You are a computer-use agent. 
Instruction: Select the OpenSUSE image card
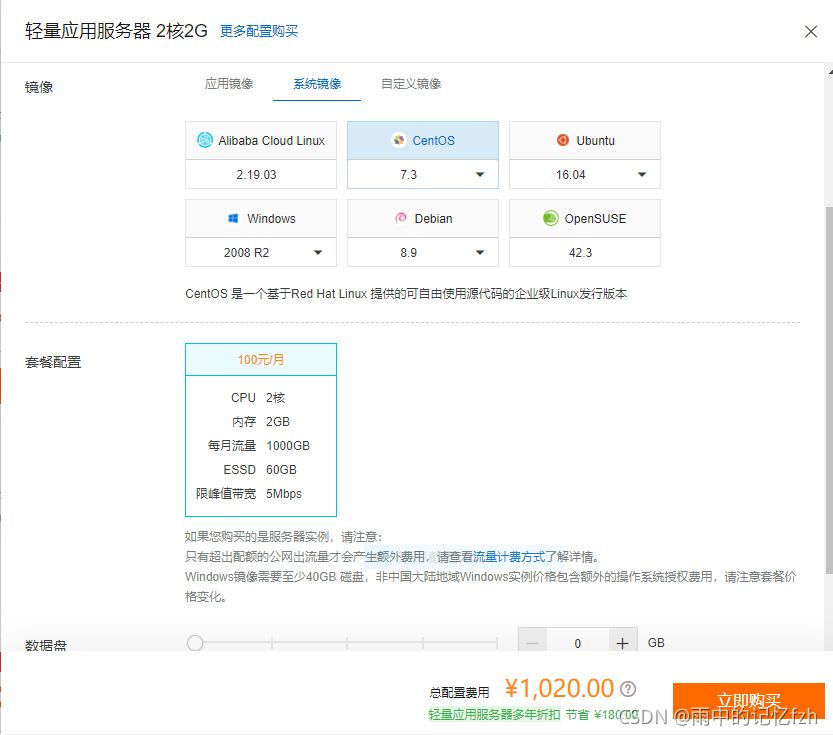pos(585,218)
